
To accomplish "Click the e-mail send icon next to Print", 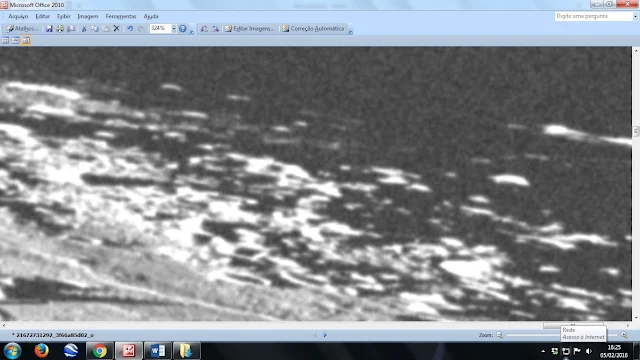I will point(71,29).
